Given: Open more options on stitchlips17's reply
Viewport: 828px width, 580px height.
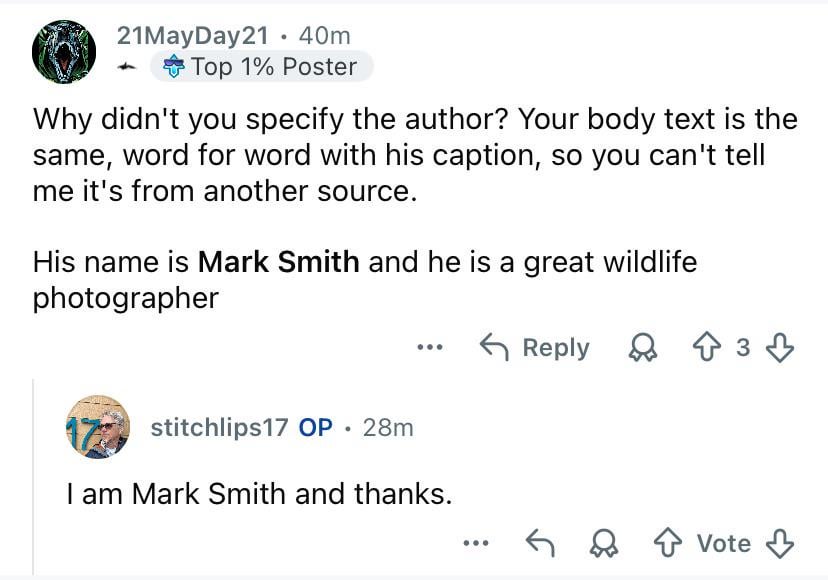Looking at the screenshot, I should pos(476,543).
